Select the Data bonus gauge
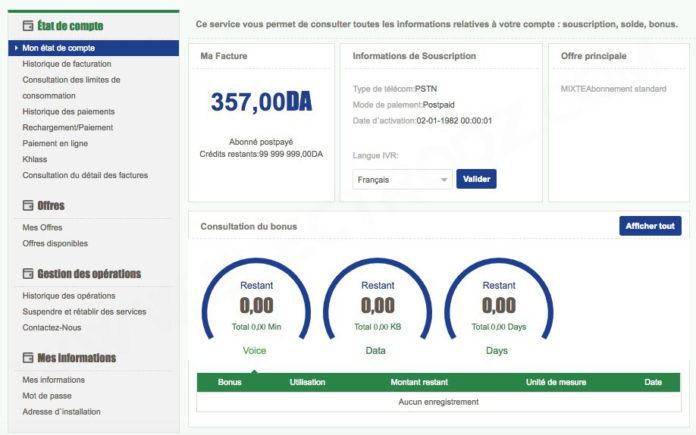Image resolution: width=696 pixels, height=435 pixels. (x=377, y=306)
